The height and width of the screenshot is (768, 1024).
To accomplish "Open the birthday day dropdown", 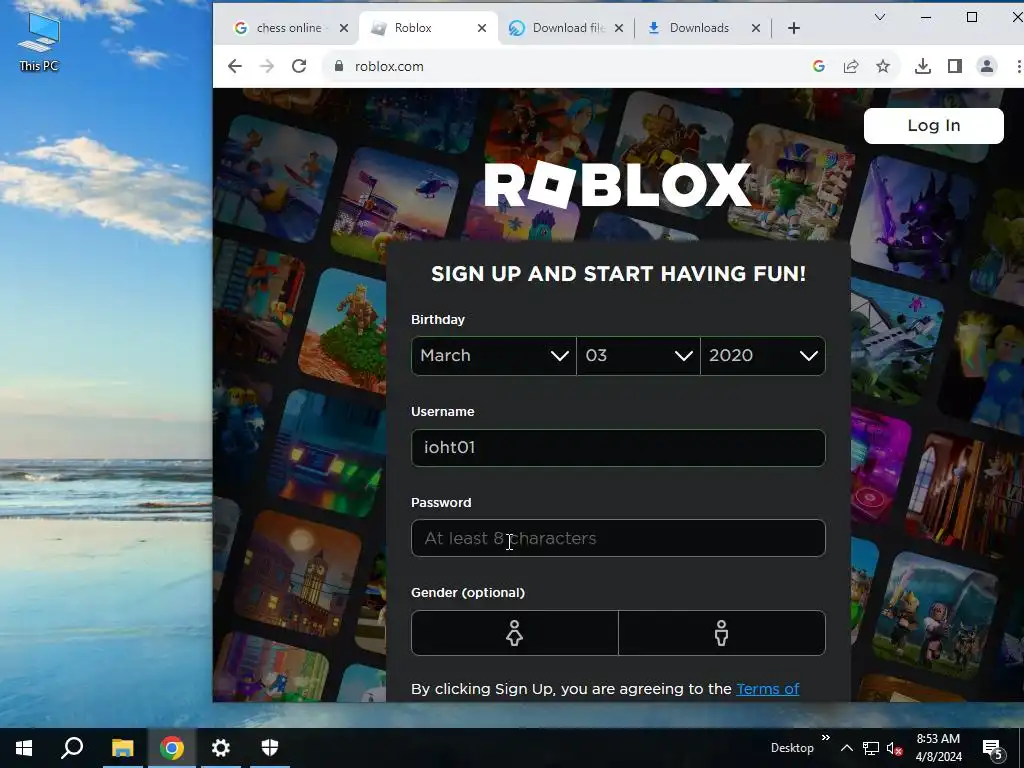I will (x=639, y=356).
